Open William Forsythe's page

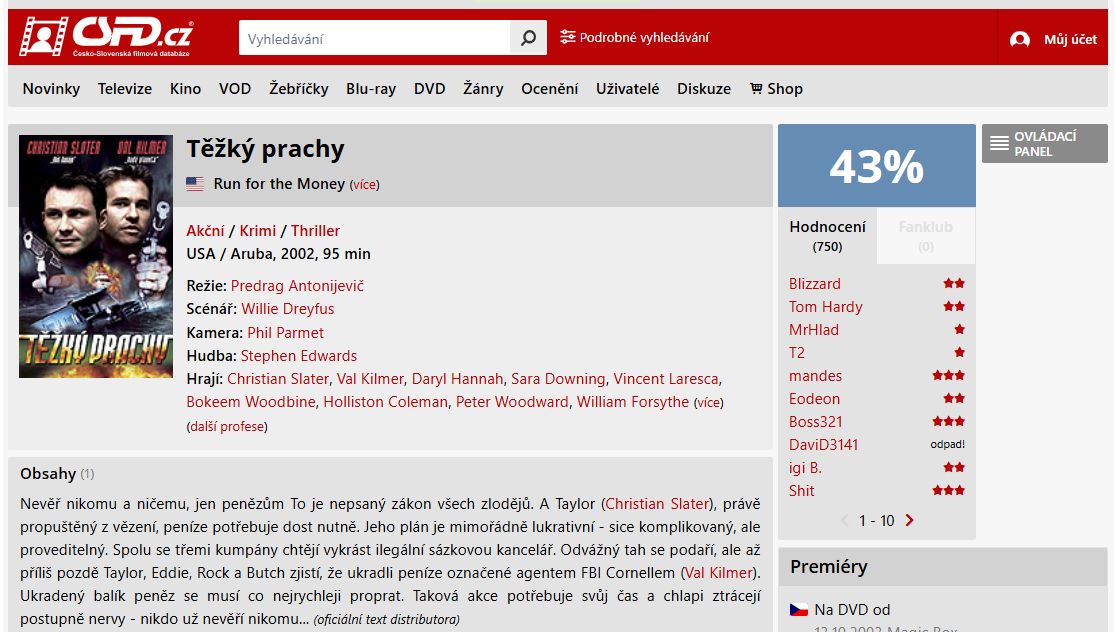[633, 401]
